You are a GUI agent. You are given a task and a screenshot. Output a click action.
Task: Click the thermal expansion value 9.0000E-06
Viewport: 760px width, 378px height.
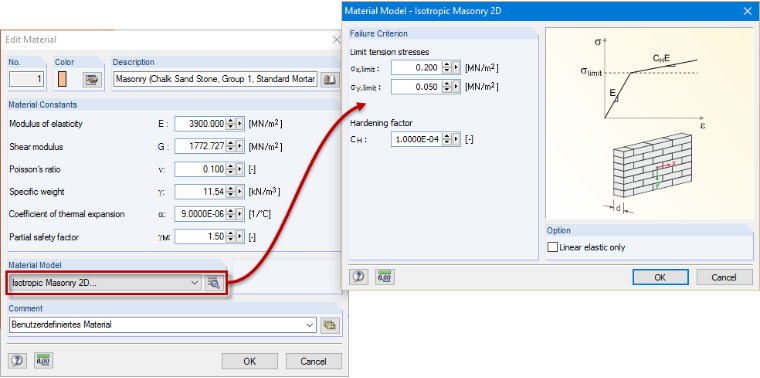(x=203, y=214)
